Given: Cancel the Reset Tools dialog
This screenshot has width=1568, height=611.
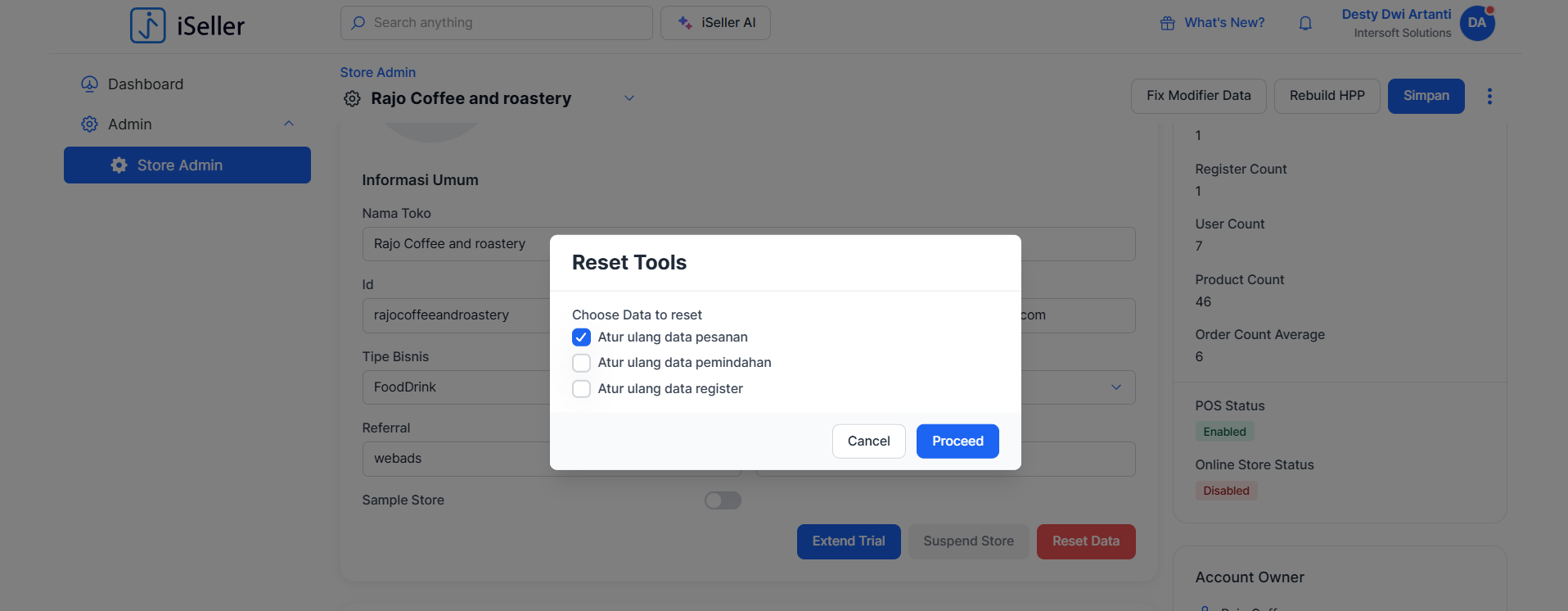Looking at the screenshot, I should [x=868, y=441].
